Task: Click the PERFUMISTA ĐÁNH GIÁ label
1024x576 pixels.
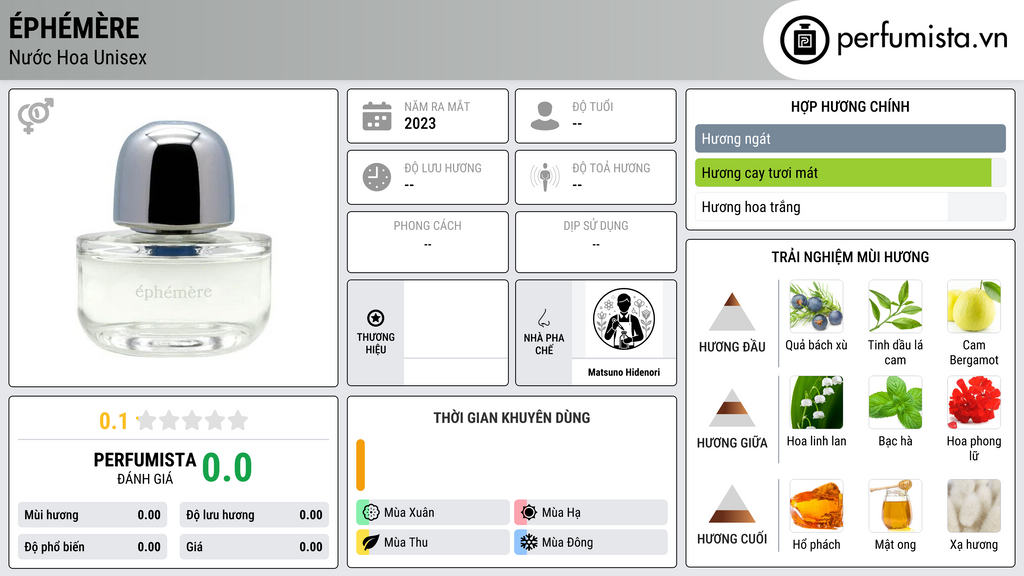Action: pos(145,468)
